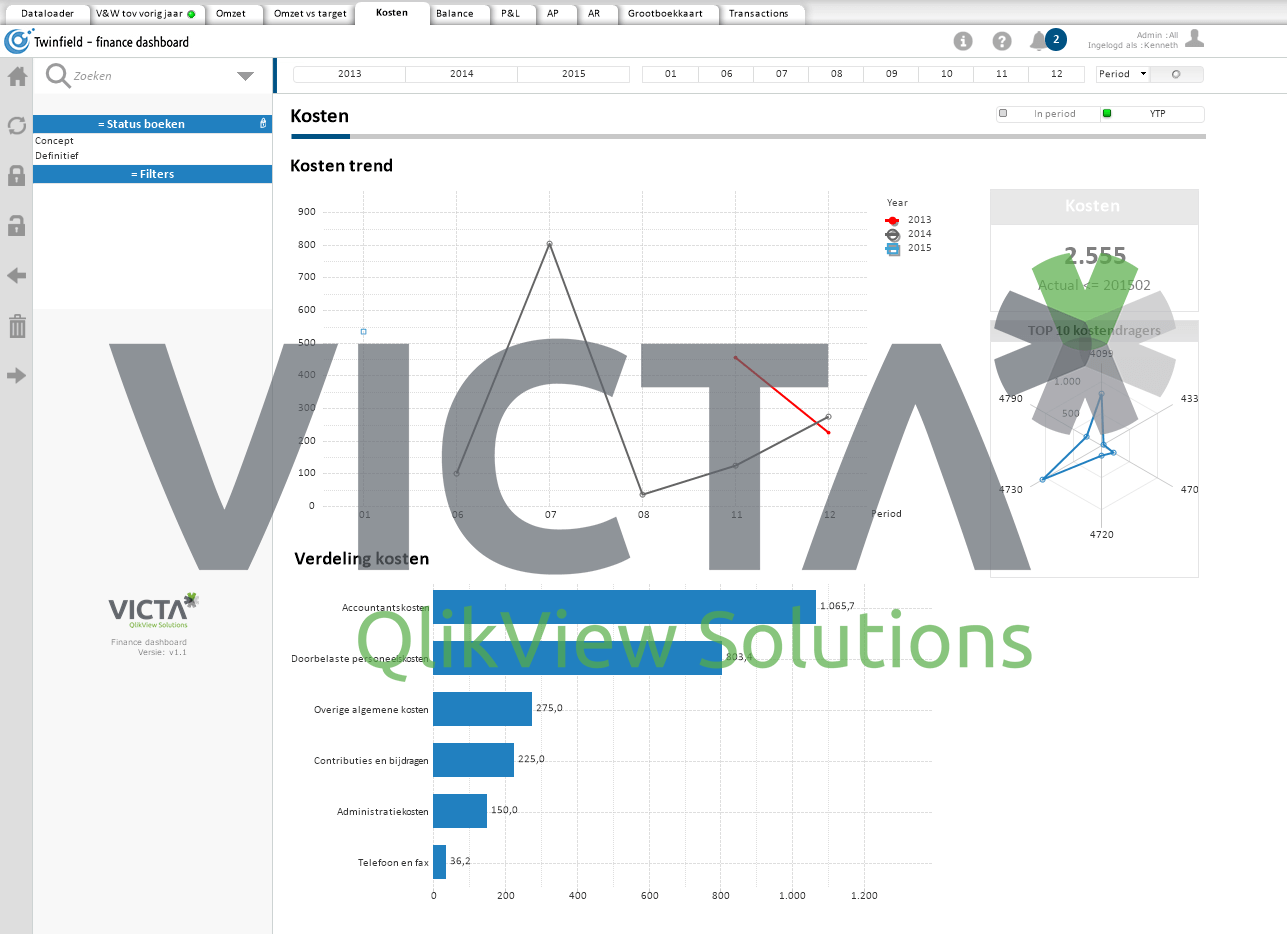
Task: Click the Doorbelaste personeelskosten bar
Action: point(577,658)
